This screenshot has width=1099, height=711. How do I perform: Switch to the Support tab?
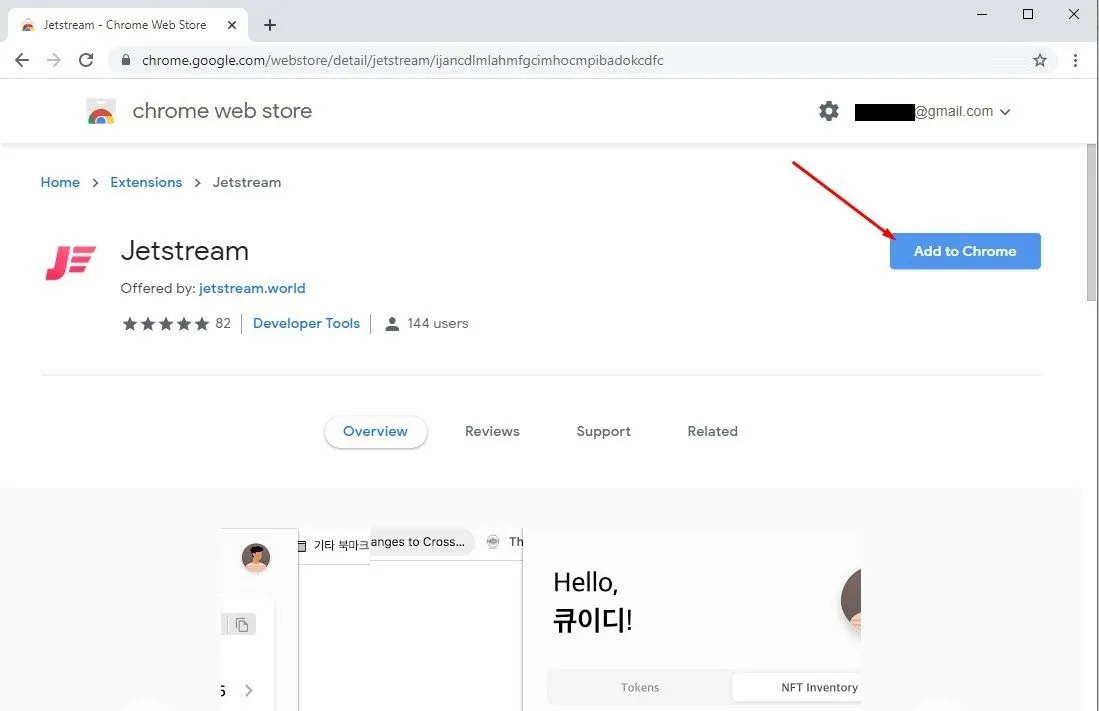click(603, 432)
